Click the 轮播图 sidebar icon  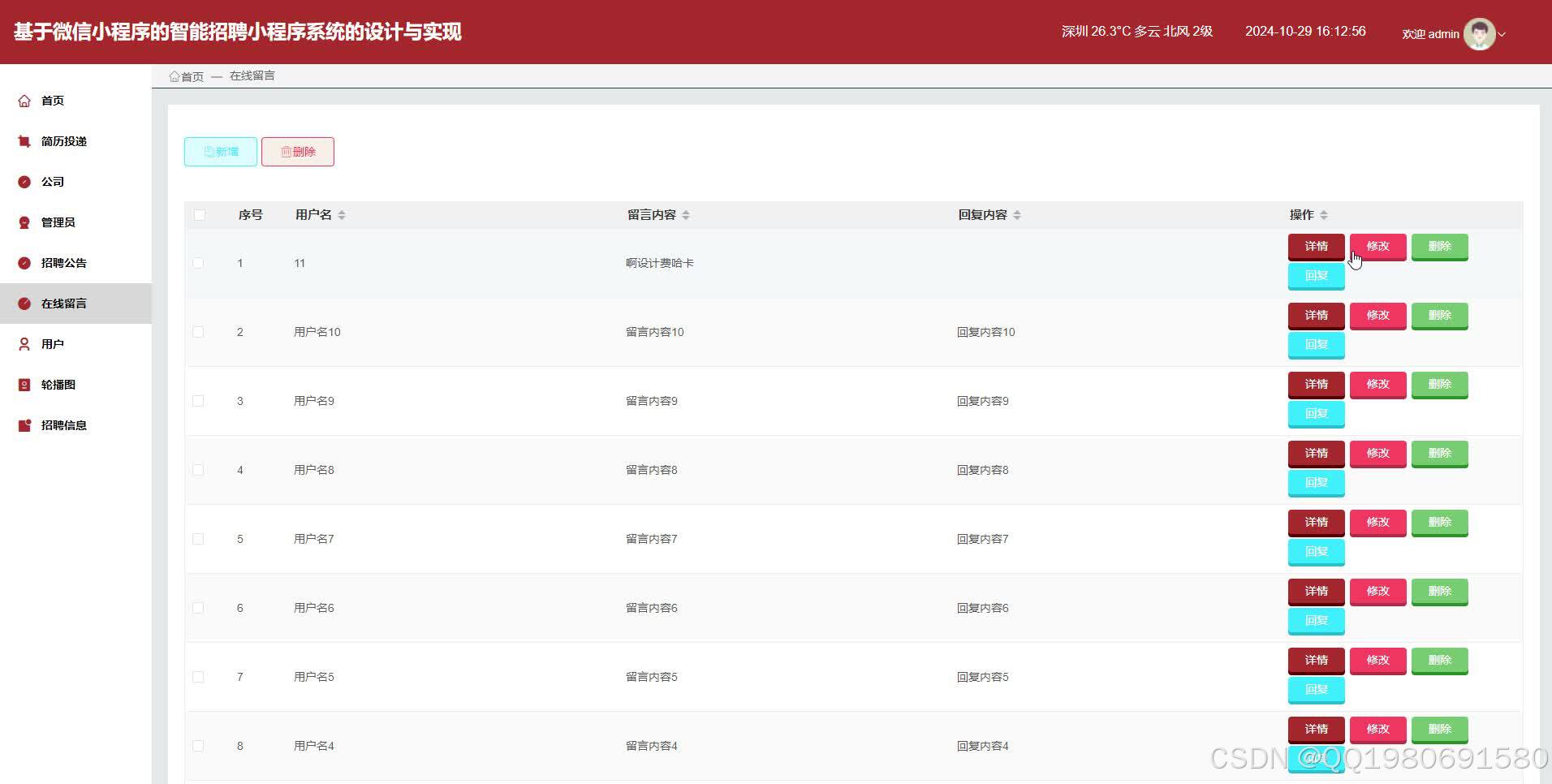point(24,385)
